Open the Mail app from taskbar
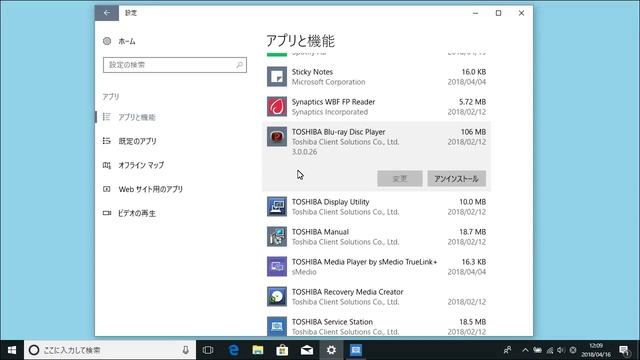This screenshot has width=640, height=360. click(307, 350)
